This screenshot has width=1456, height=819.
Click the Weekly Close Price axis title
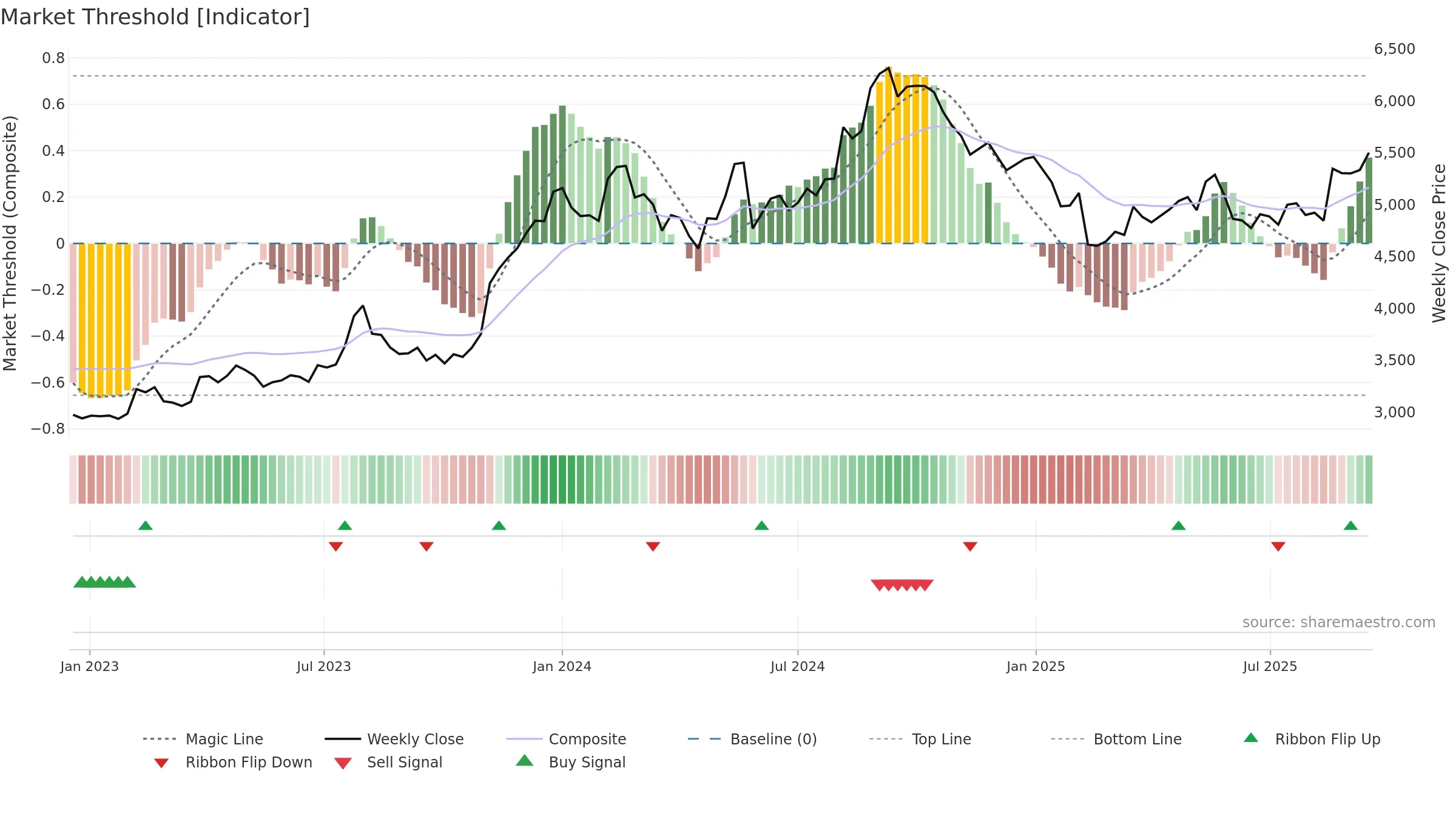click(x=1439, y=243)
